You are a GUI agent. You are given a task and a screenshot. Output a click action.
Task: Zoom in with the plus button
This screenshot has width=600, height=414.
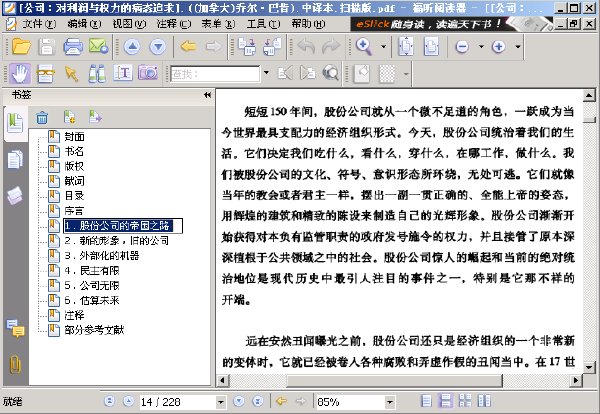tap(498, 47)
